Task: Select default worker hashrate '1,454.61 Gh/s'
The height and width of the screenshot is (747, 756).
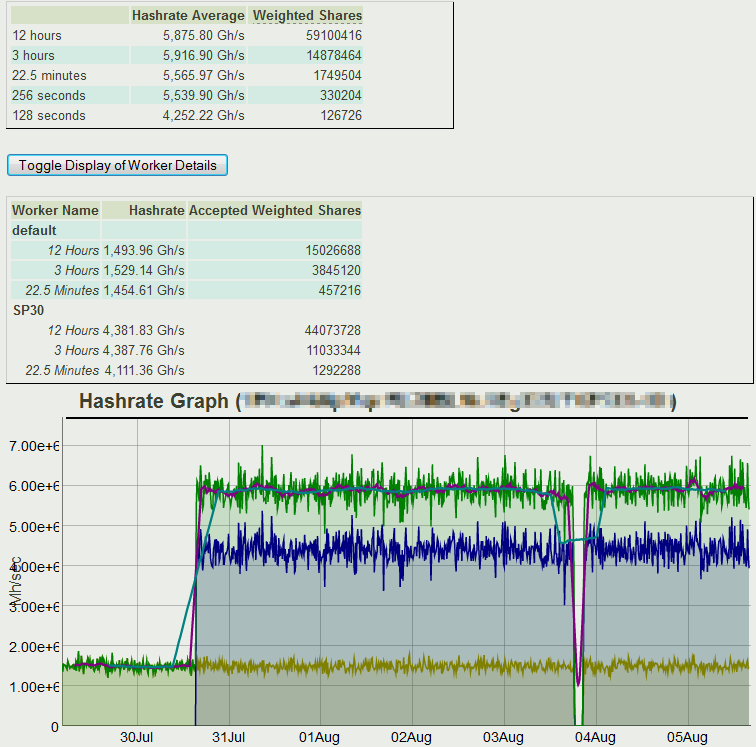Action: (144, 291)
